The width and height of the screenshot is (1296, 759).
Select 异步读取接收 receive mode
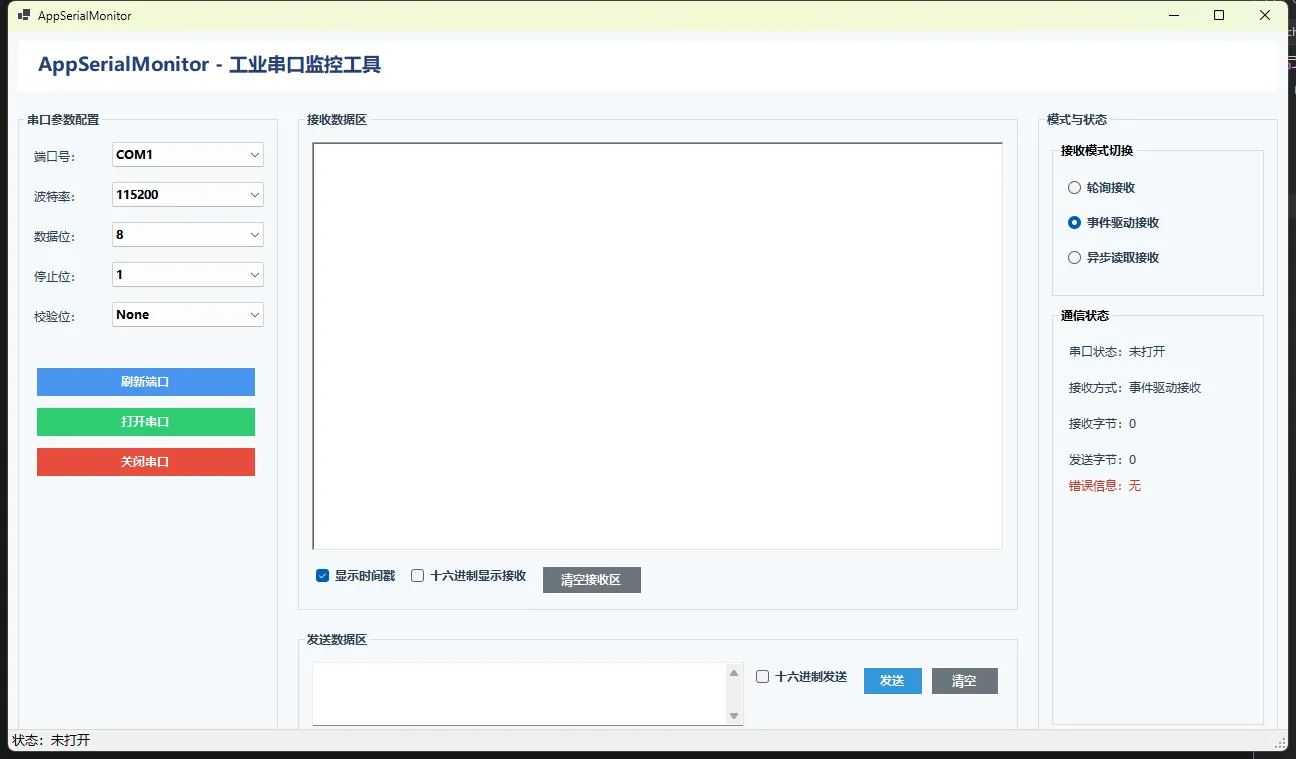pyautogui.click(x=1073, y=257)
